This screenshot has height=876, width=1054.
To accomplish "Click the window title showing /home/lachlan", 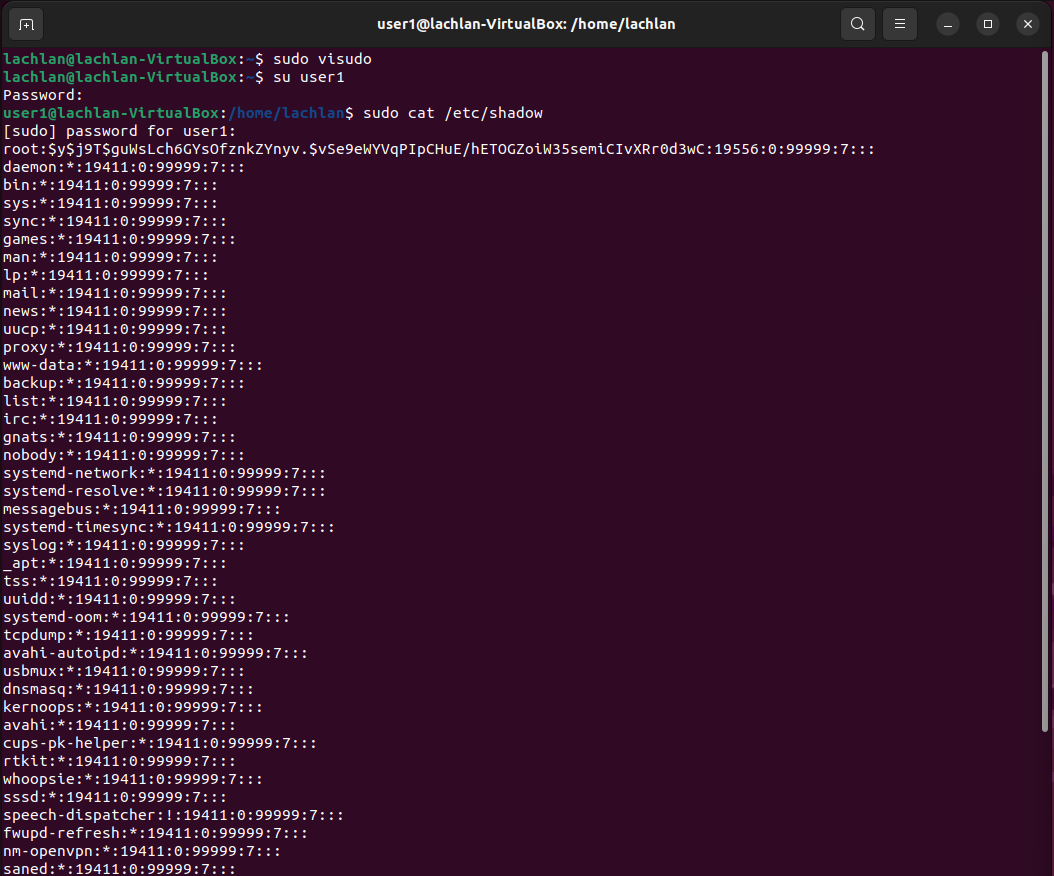I will click(527, 23).
